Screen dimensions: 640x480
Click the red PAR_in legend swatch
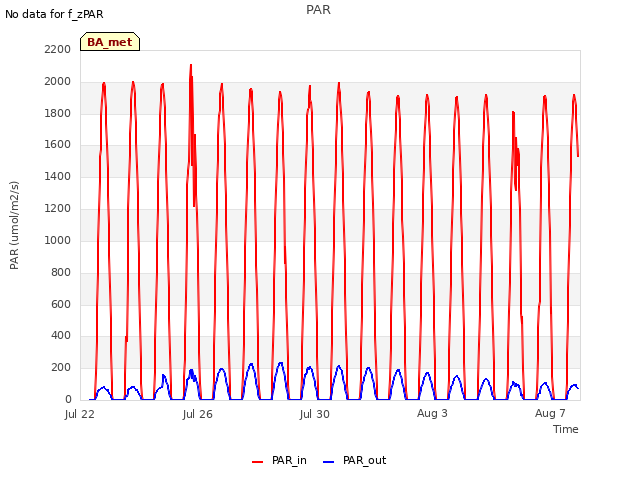click(258, 462)
